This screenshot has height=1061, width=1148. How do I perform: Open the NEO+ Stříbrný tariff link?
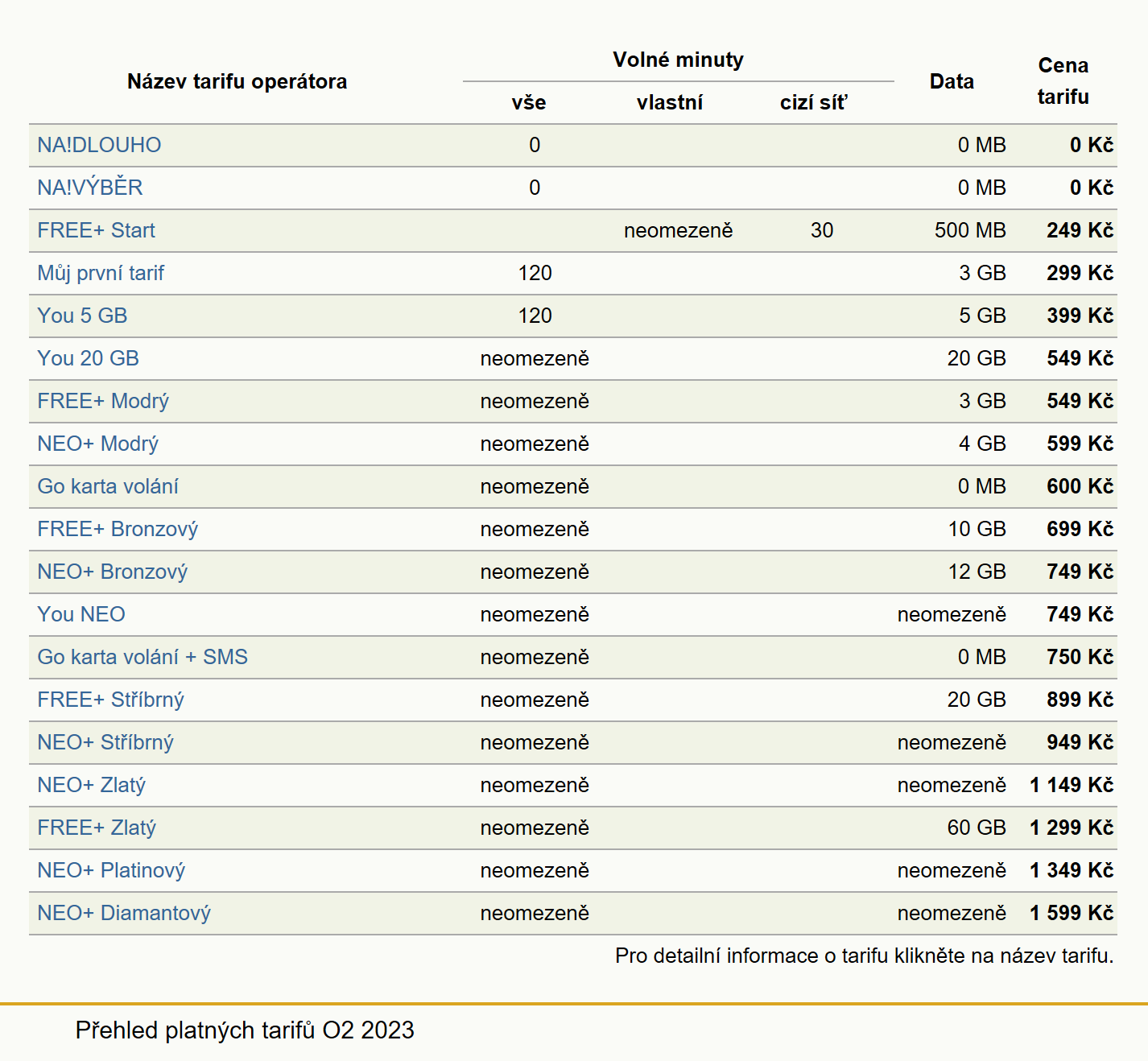(x=105, y=742)
